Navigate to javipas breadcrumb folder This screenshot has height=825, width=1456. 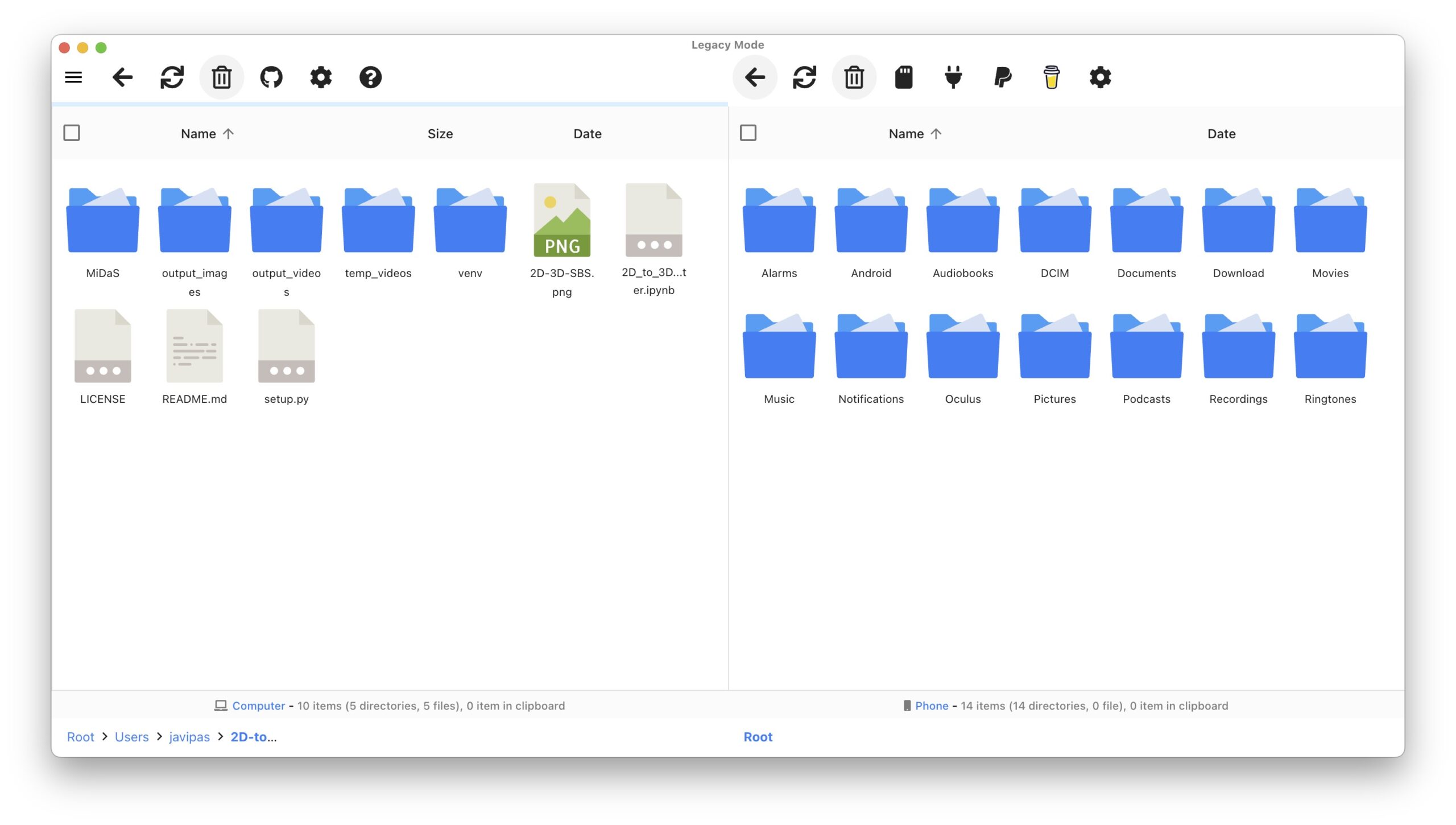click(x=189, y=737)
